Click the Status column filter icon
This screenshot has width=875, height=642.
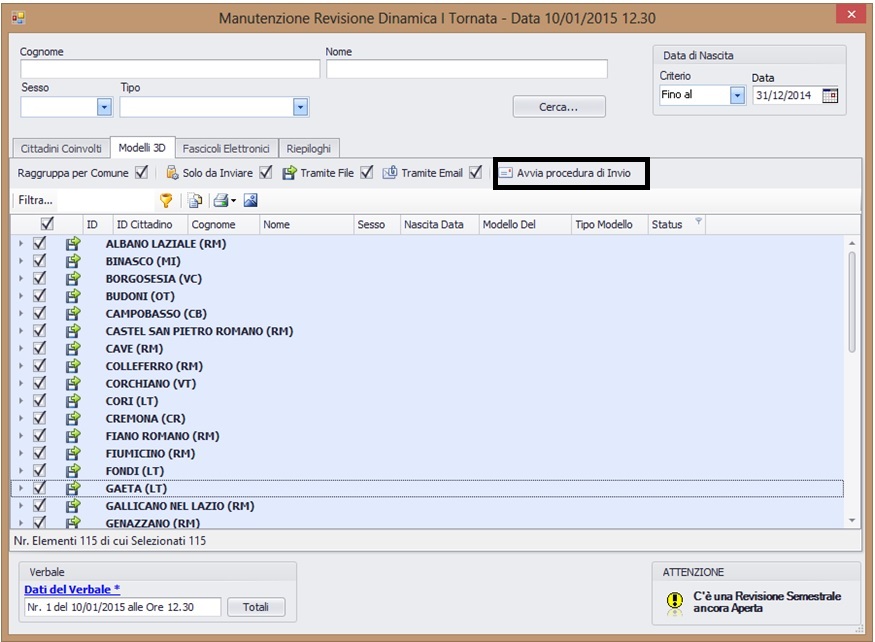click(698, 222)
